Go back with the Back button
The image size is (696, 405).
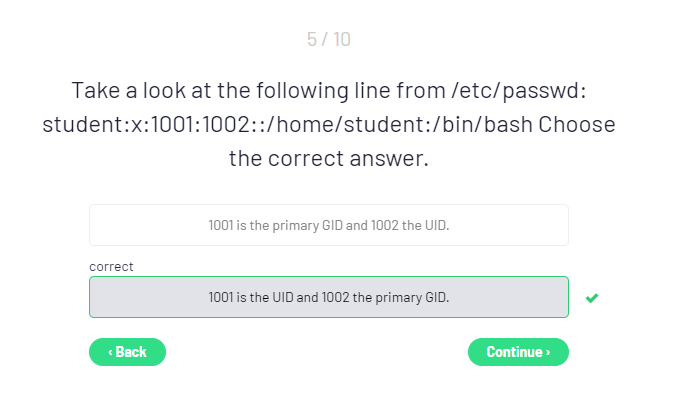pyautogui.click(x=127, y=352)
